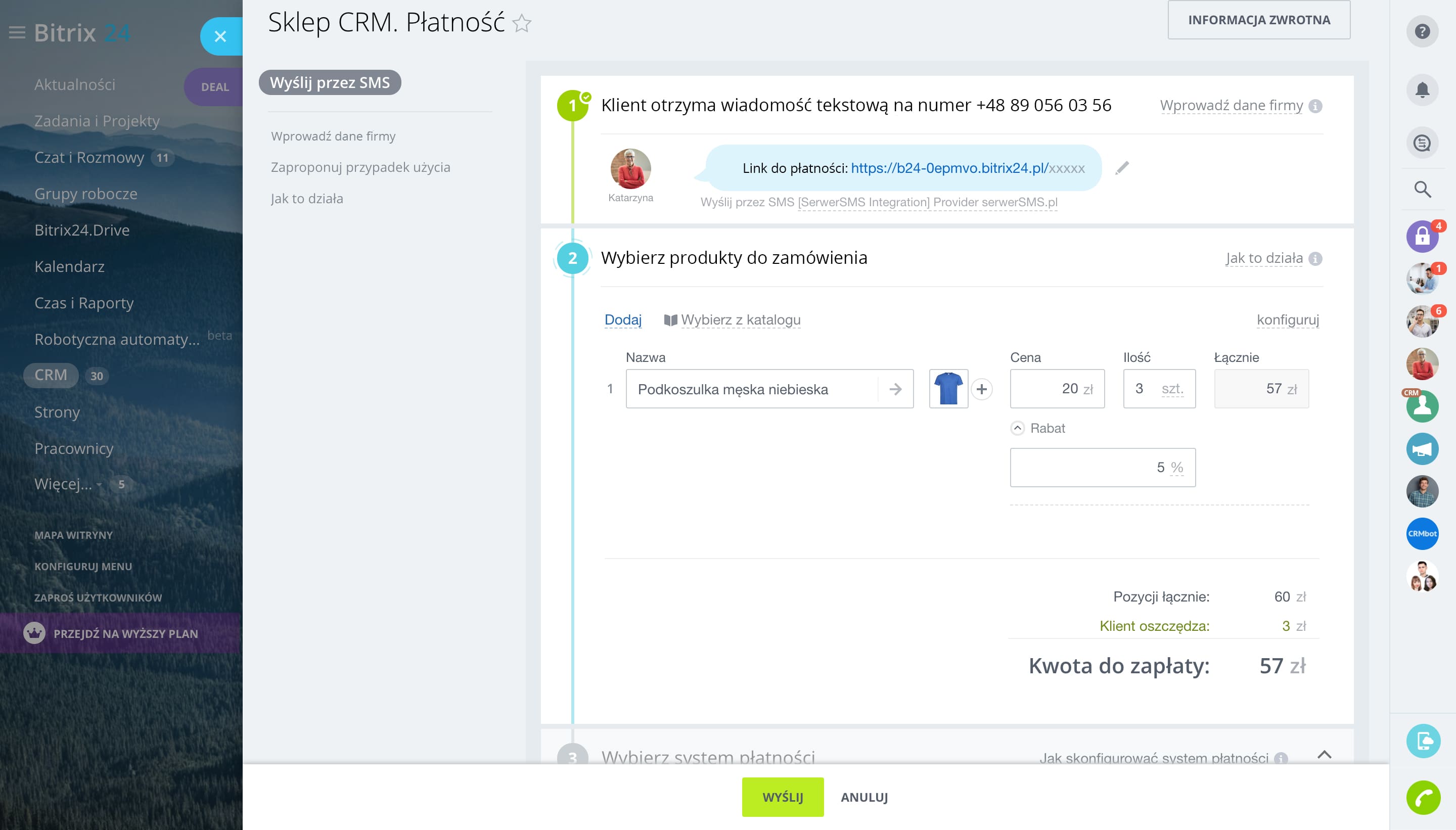Open the arrow next to product name
1456x830 pixels.
coord(895,389)
